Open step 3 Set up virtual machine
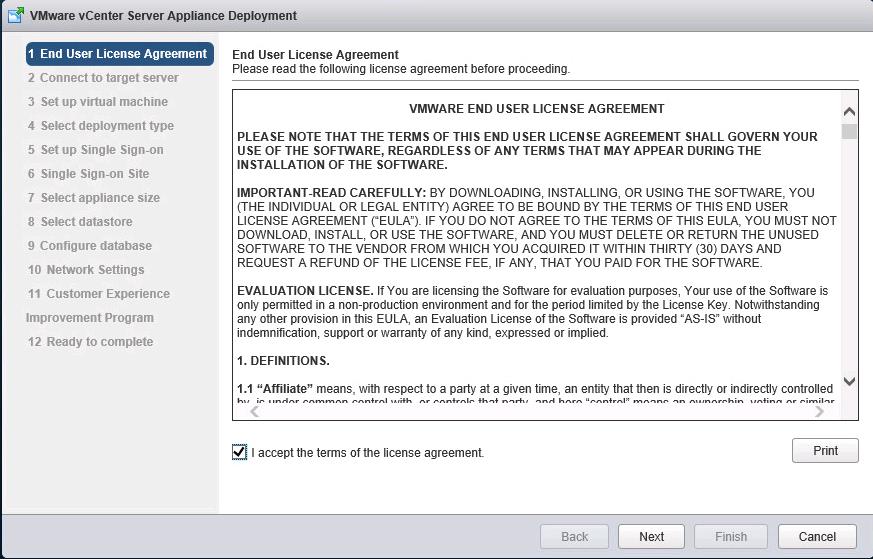The image size is (873, 559). [x=98, y=102]
